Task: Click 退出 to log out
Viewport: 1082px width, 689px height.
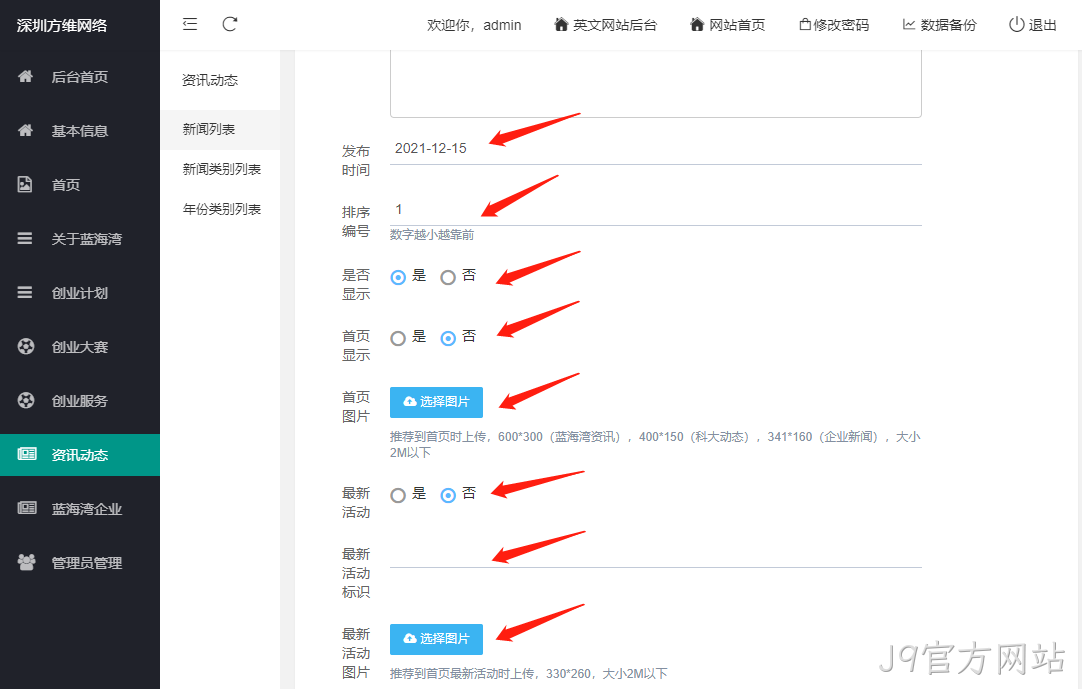Action: pos(1033,25)
